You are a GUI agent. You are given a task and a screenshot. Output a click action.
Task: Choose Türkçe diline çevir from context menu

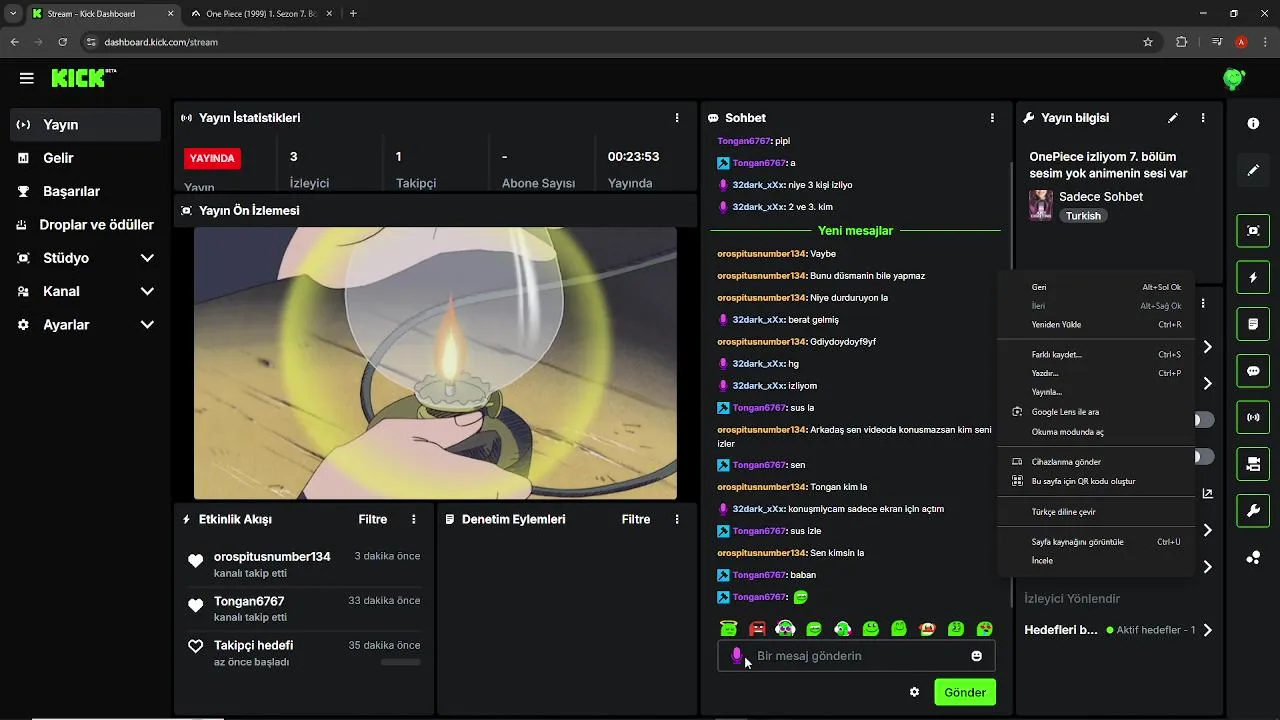pos(1096,512)
